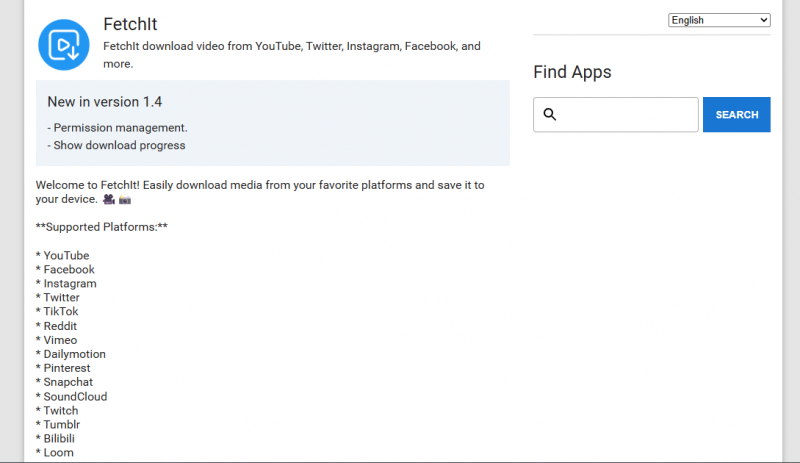
Task: Click 'Pinterest' in the platforms list
Action: pos(67,368)
